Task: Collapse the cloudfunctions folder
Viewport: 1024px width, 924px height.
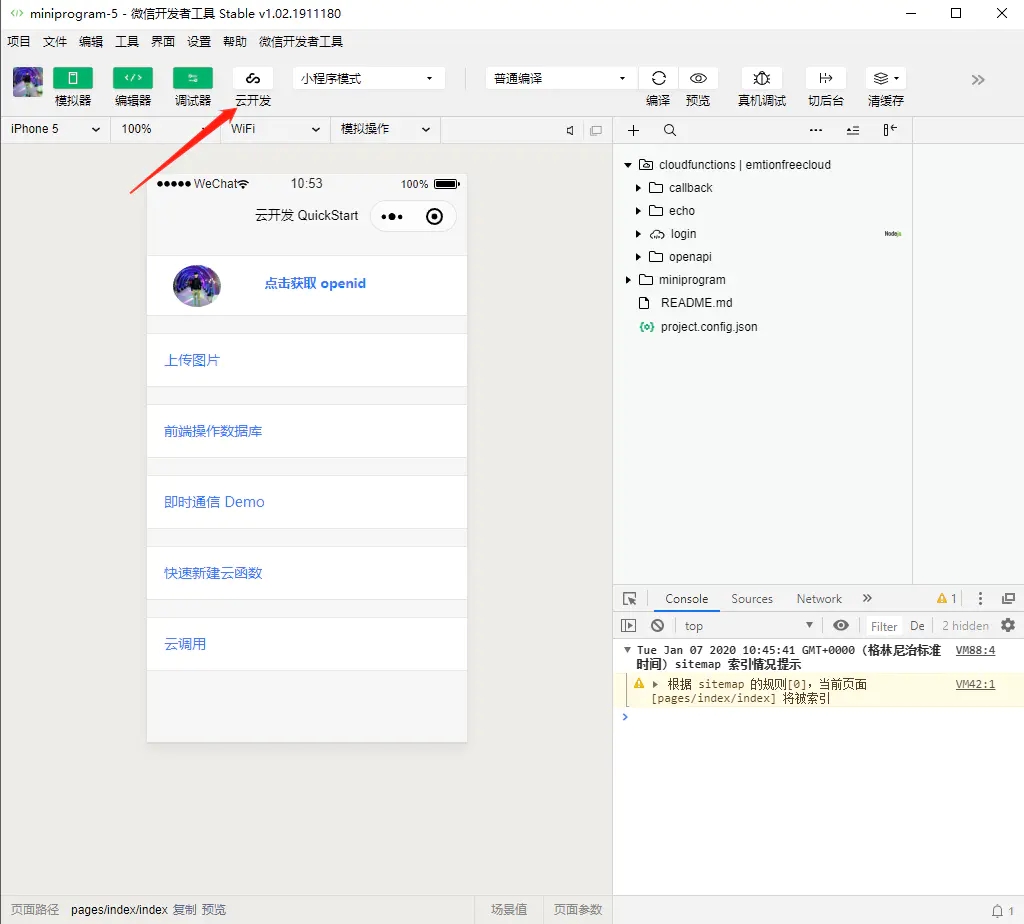Action: [x=628, y=165]
